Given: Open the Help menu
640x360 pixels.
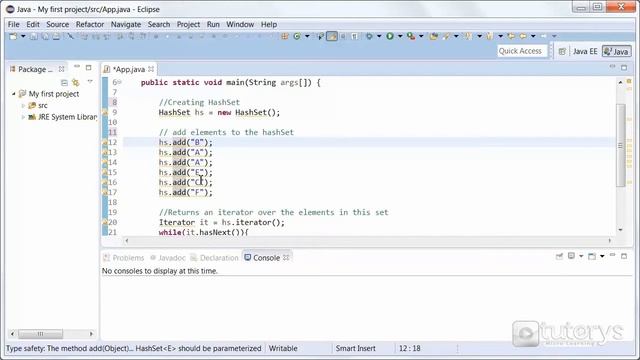Looking at the screenshot, I should (269, 24).
